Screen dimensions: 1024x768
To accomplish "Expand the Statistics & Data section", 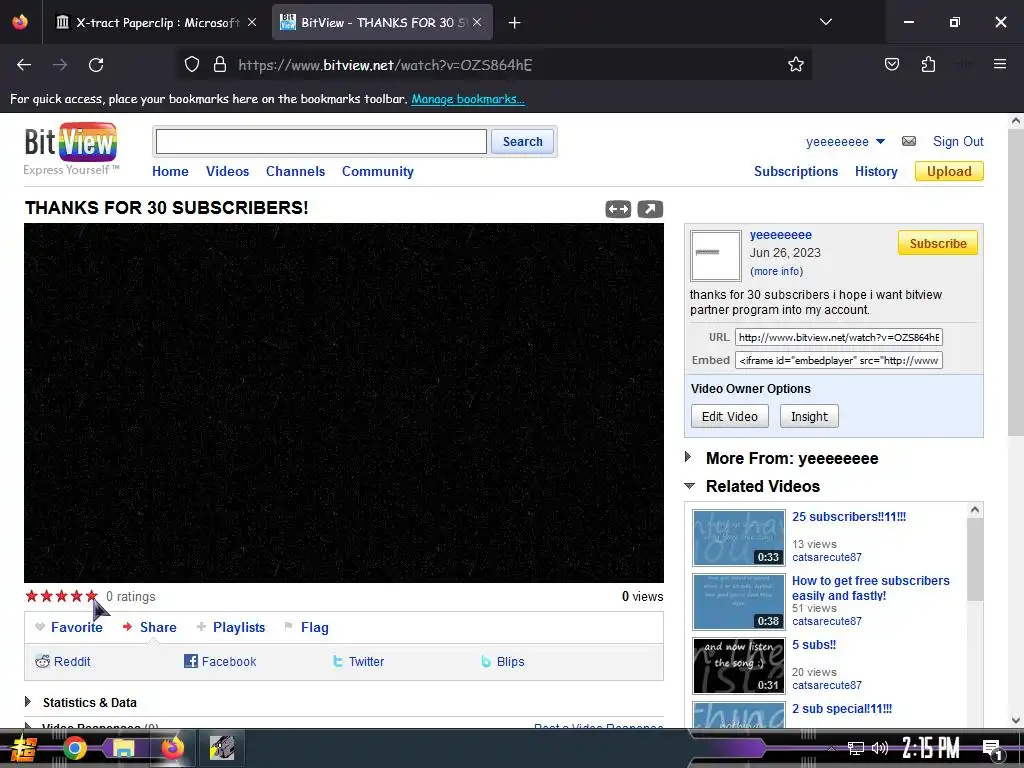I will click(27, 702).
